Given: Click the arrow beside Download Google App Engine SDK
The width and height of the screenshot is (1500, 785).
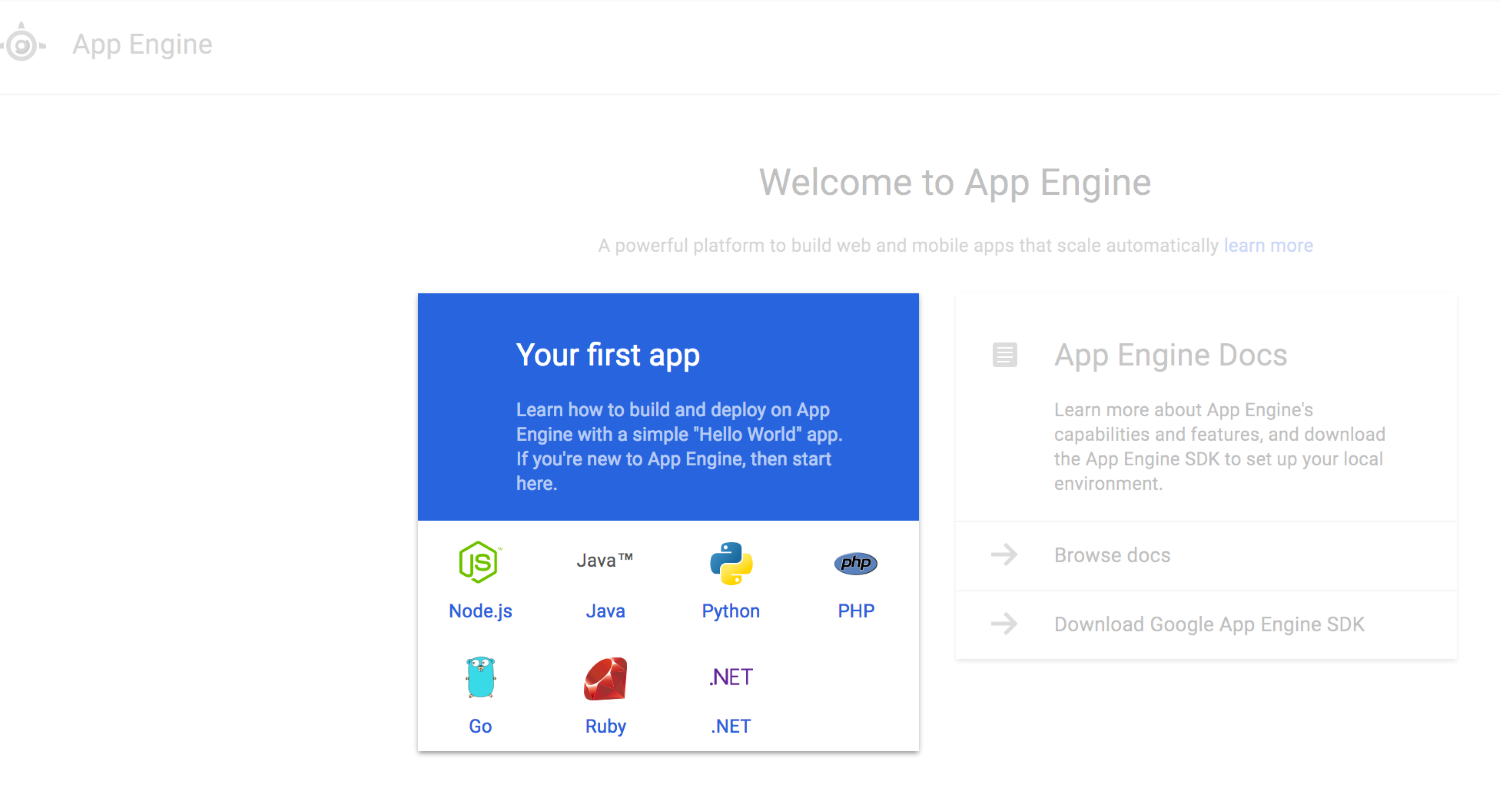Looking at the screenshot, I should pyautogui.click(x=1004, y=624).
